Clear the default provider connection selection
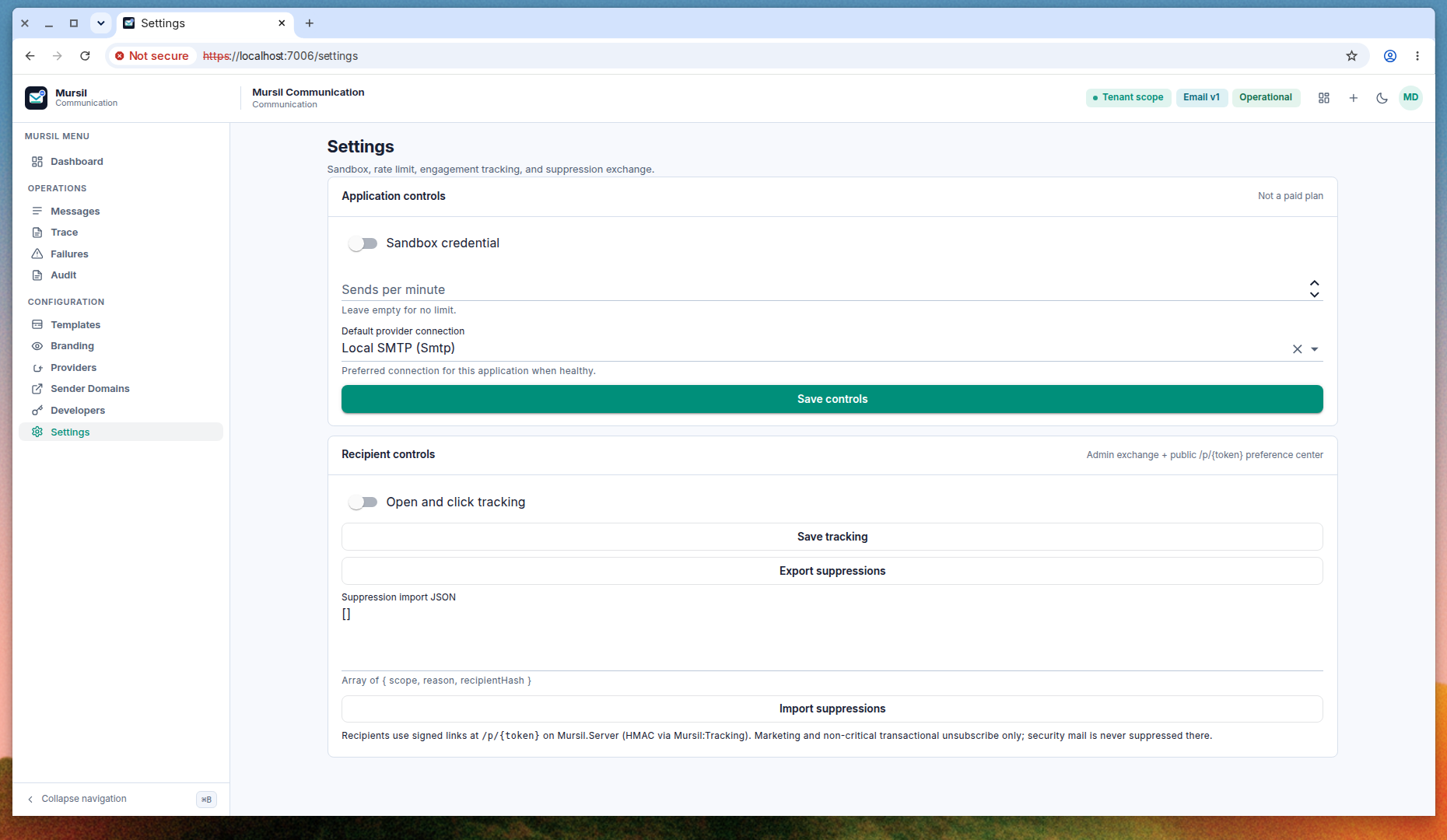Image resolution: width=1447 pixels, height=840 pixels. tap(1298, 349)
